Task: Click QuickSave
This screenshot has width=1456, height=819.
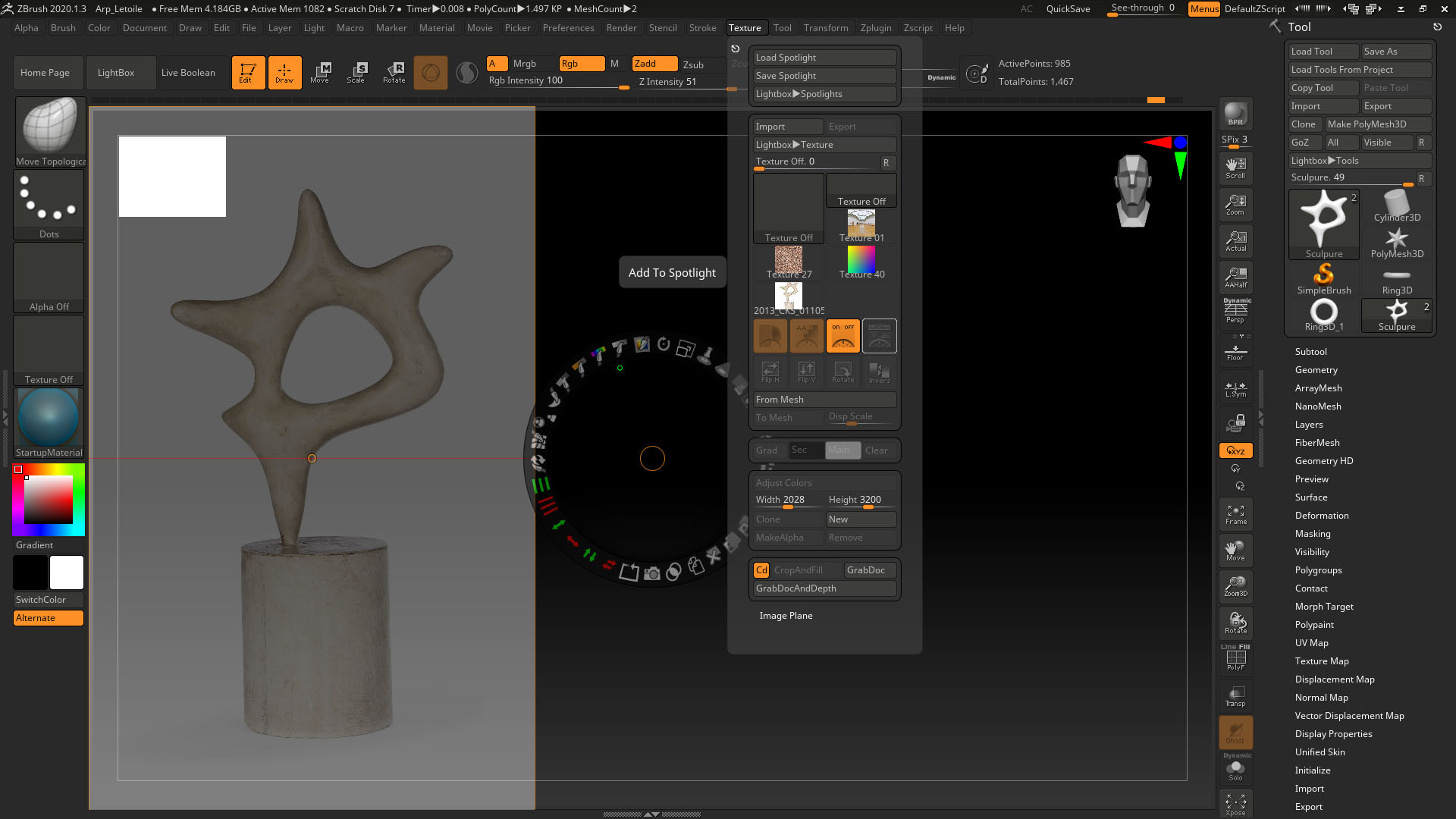Action: pyautogui.click(x=1068, y=8)
